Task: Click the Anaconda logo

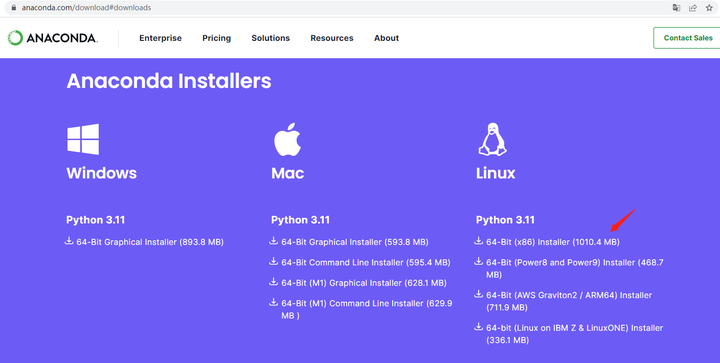Action: [x=52, y=38]
